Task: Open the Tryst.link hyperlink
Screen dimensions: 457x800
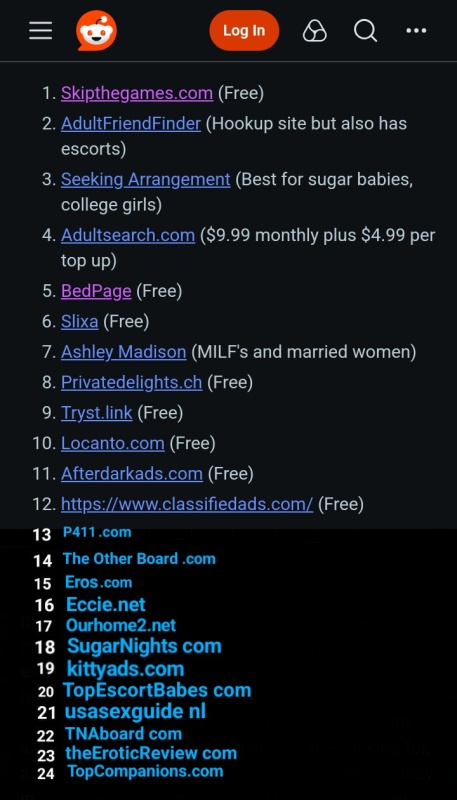Action: click(x=96, y=413)
